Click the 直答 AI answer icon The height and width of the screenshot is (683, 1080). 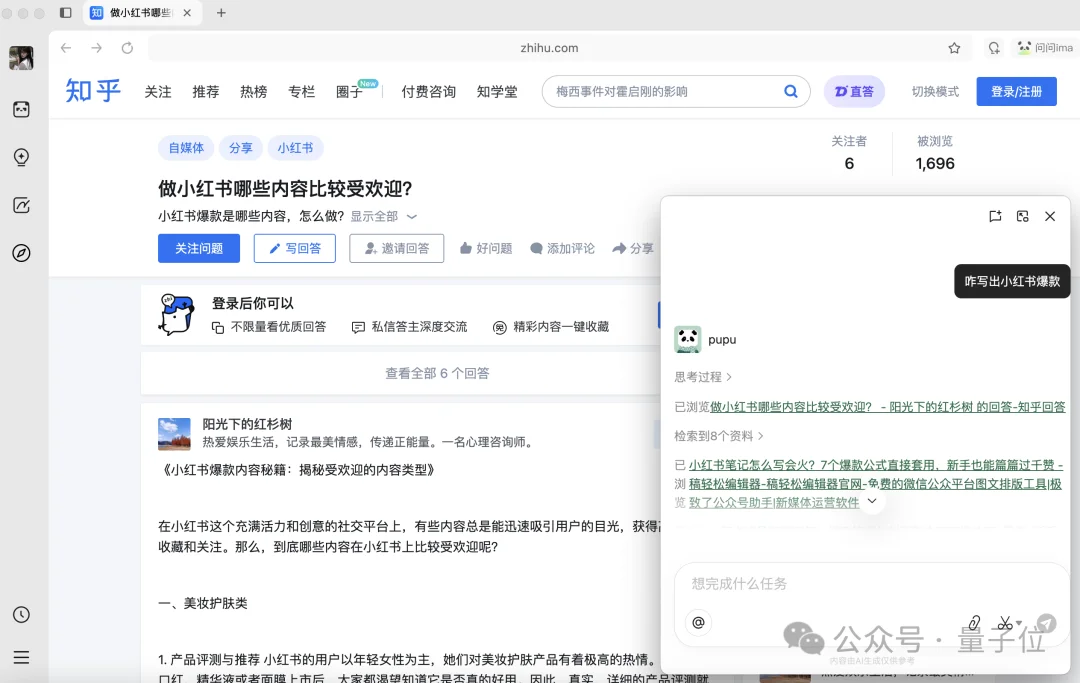pos(854,91)
